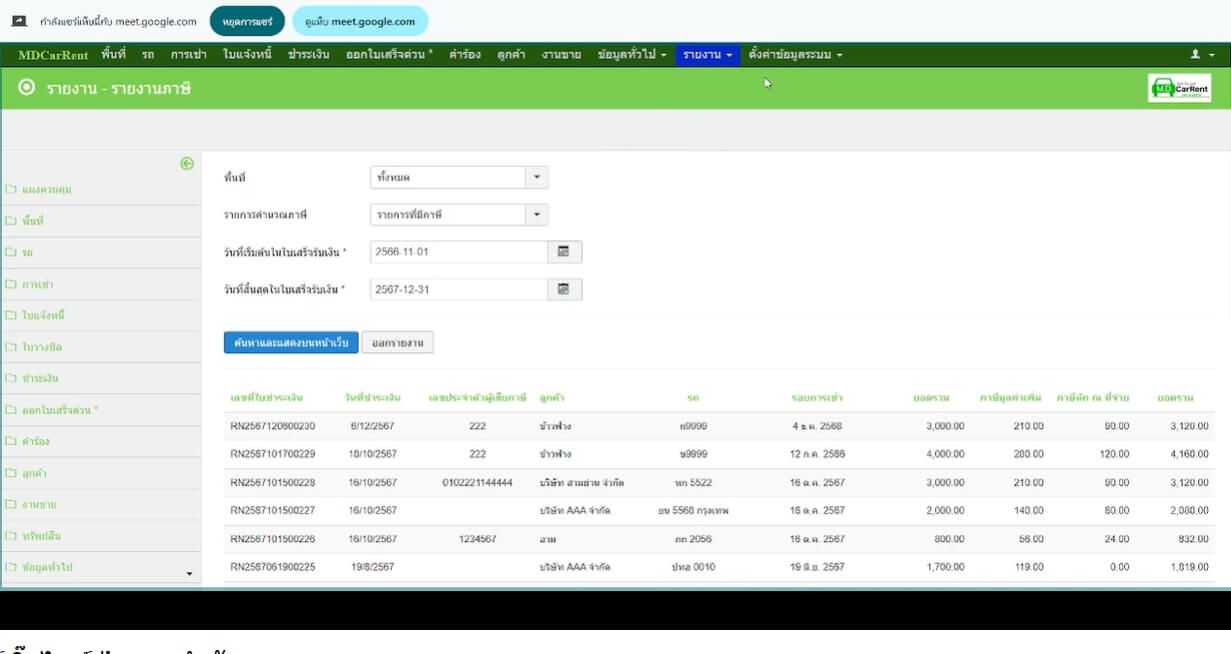Open ลูกค้า in top navigation bar
This screenshot has width=1231, height=654.
[x=512, y=55]
